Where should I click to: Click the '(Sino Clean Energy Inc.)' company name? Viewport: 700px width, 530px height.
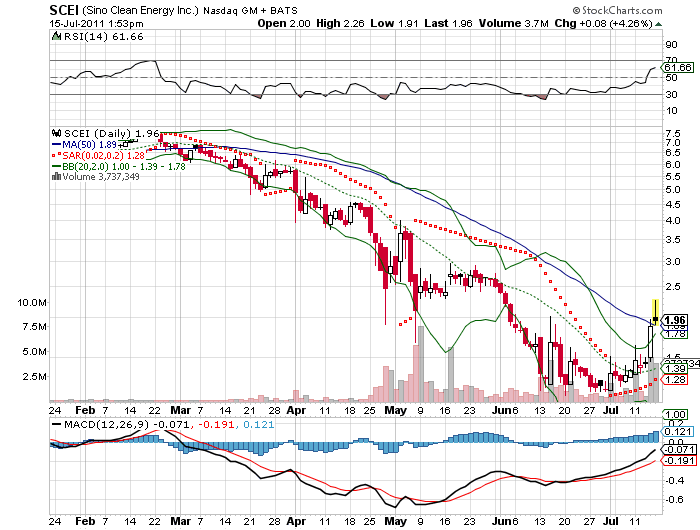click(142, 10)
